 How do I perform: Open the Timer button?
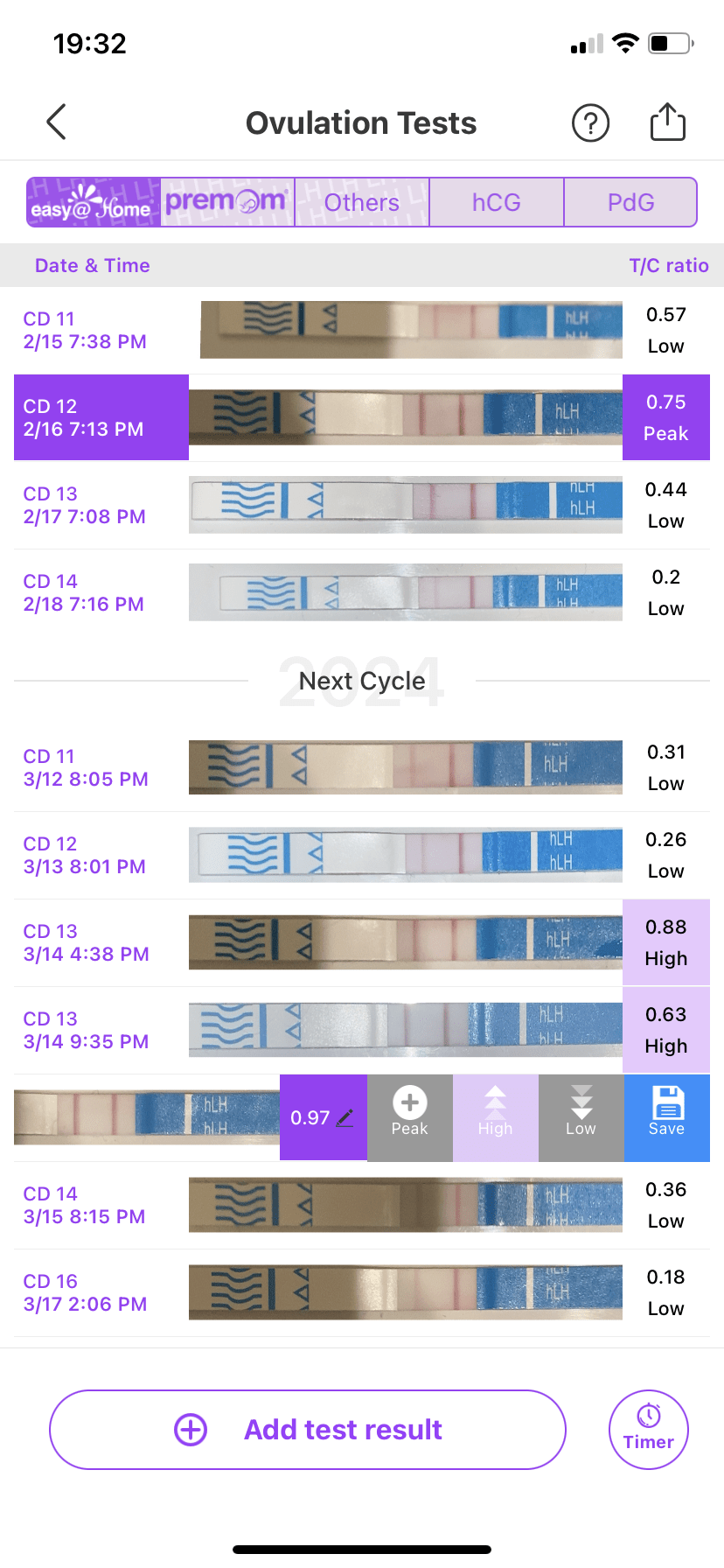(x=648, y=1430)
